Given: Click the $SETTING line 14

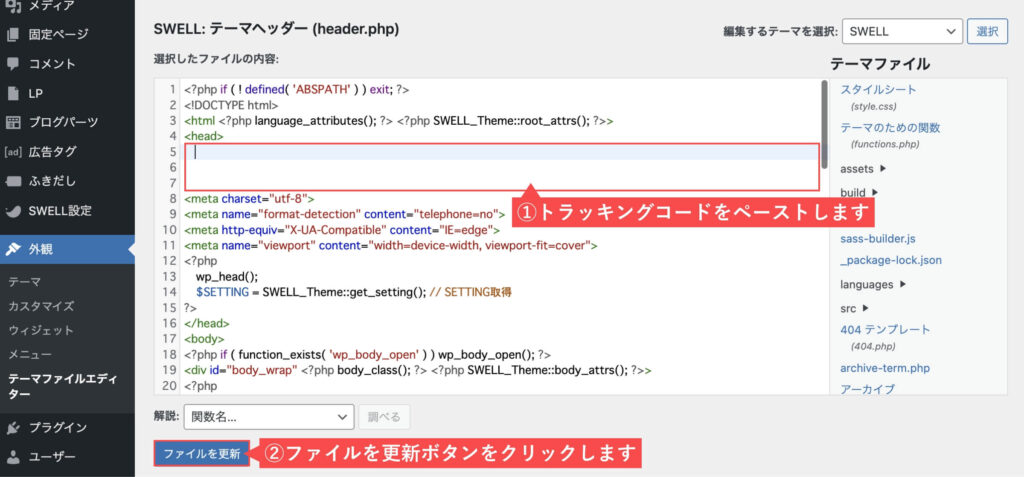Looking at the screenshot, I should [x=353, y=292].
